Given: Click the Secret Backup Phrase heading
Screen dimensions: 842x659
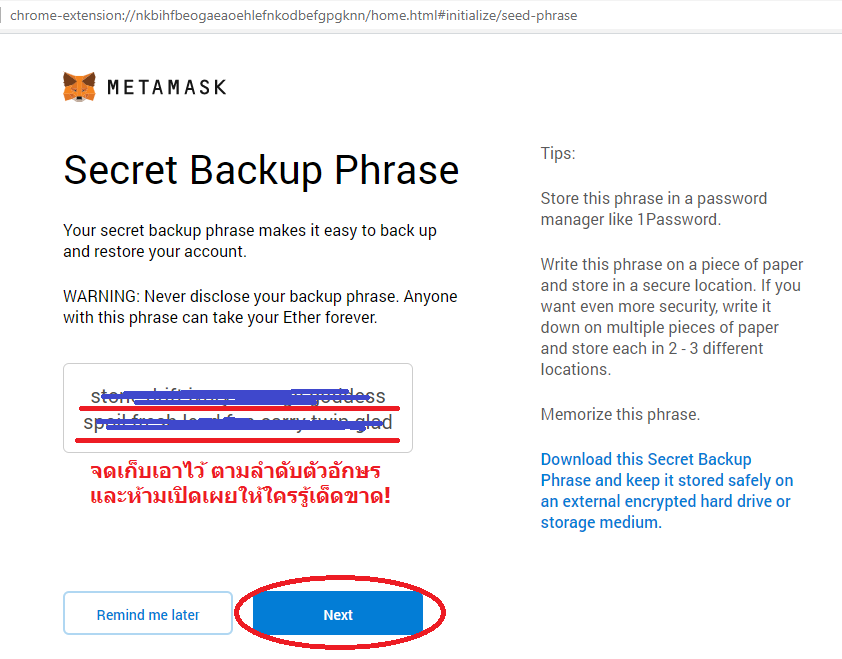Looking at the screenshot, I should 261,170.
